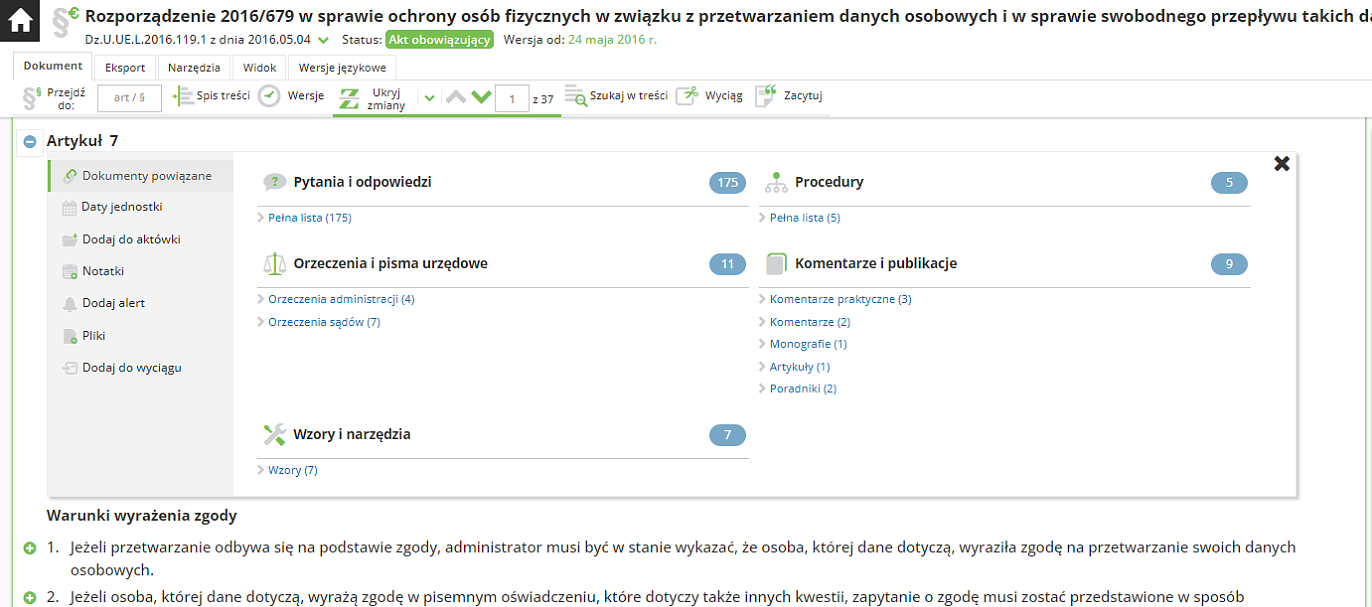Click Szukaj w treści search icon

pos(576,96)
